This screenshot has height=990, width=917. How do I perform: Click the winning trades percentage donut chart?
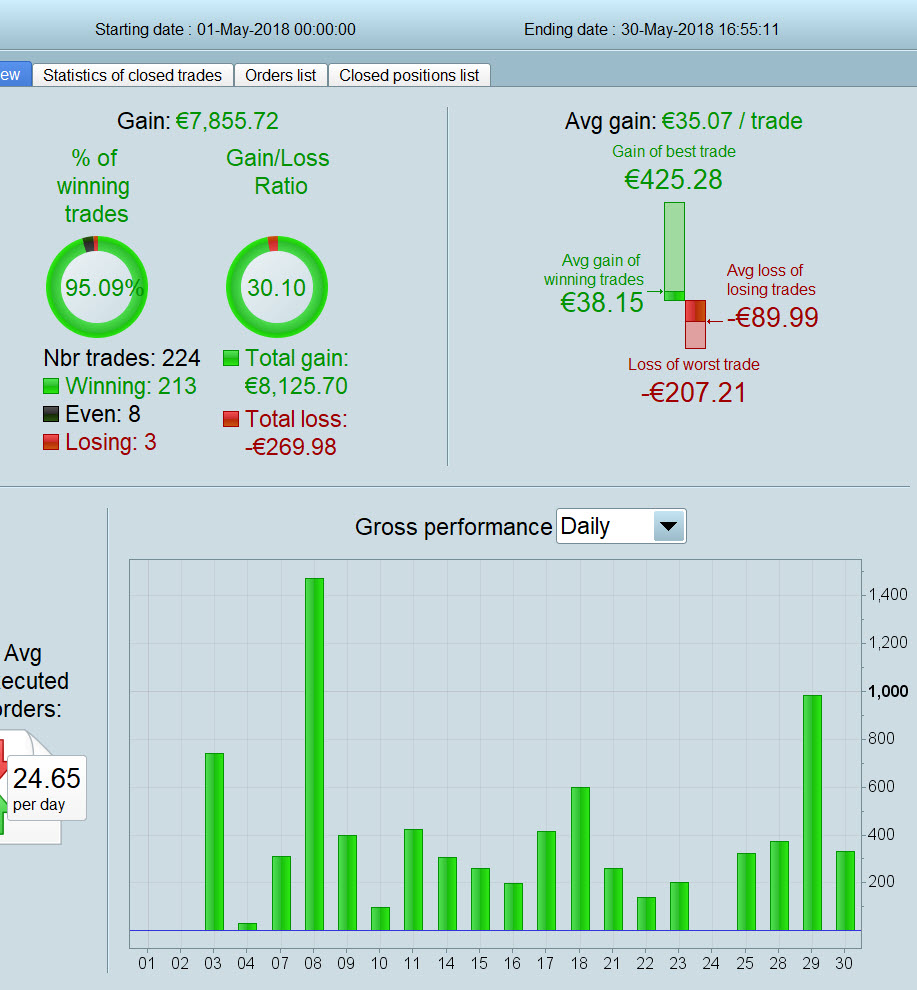coord(97,287)
